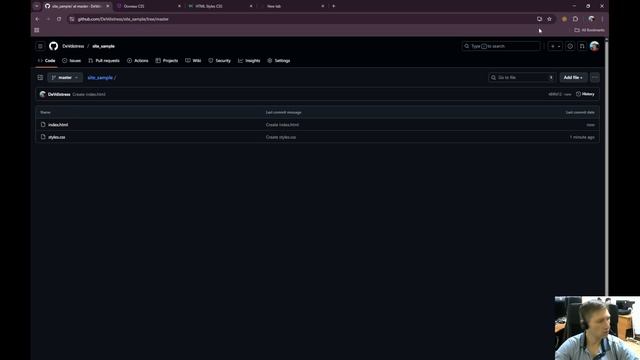Open the styles.css file
Viewport: 640px width, 360px height.
(56, 137)
